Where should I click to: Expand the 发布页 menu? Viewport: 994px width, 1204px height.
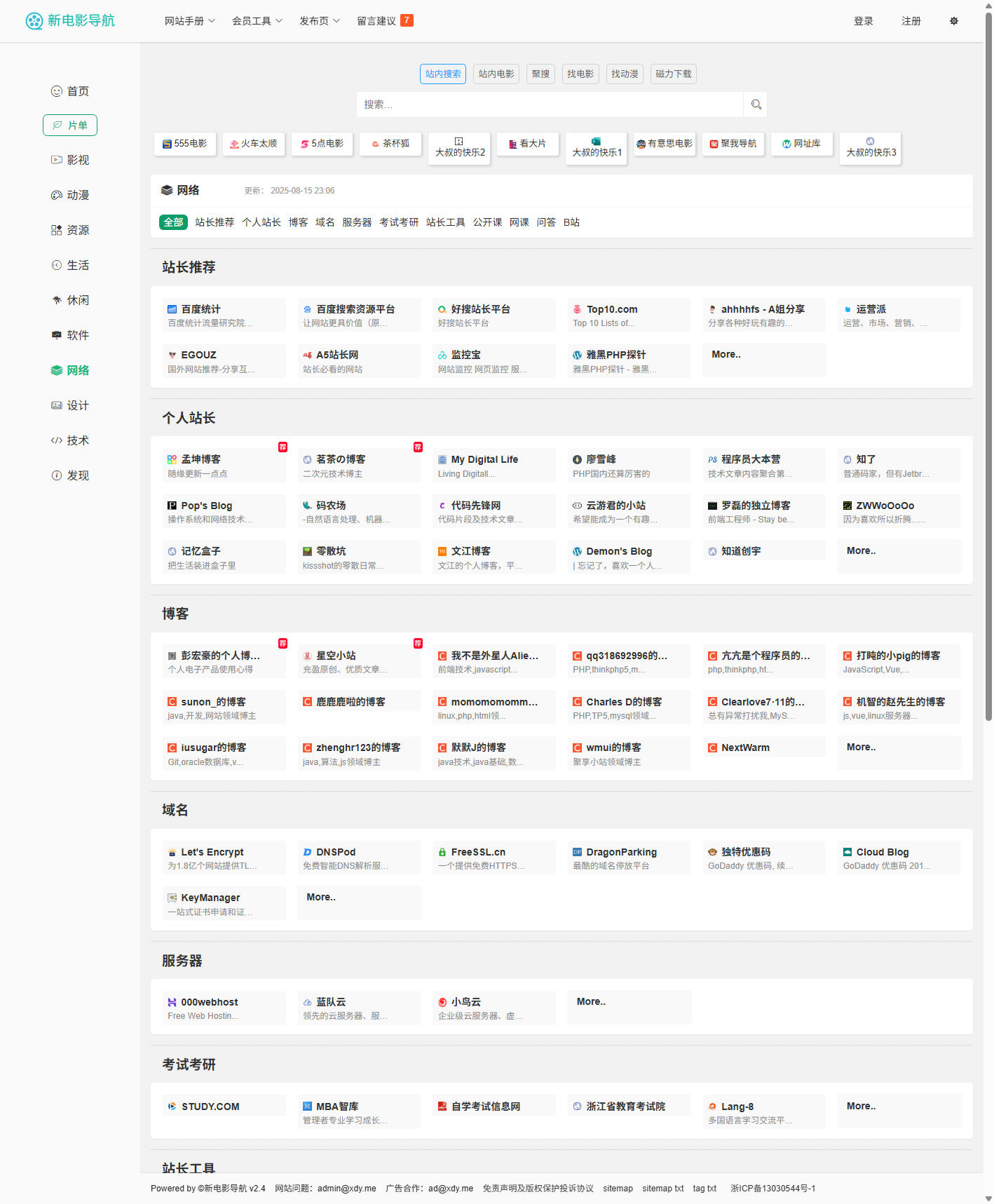pos(319,21)
